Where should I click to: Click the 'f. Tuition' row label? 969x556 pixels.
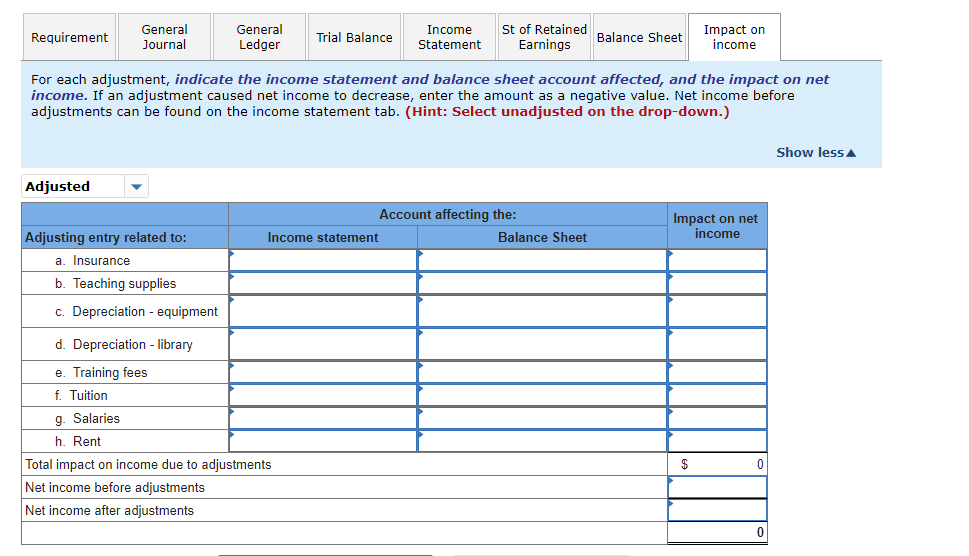pyautogui.click(x=81, y=395)
